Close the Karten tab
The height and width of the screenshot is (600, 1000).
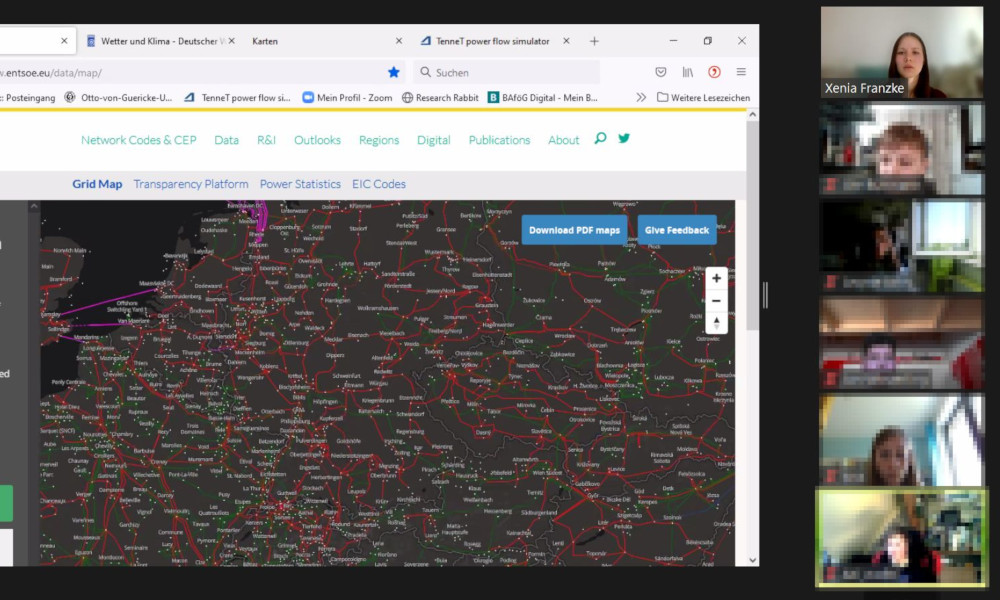click(x=399, y=41)
